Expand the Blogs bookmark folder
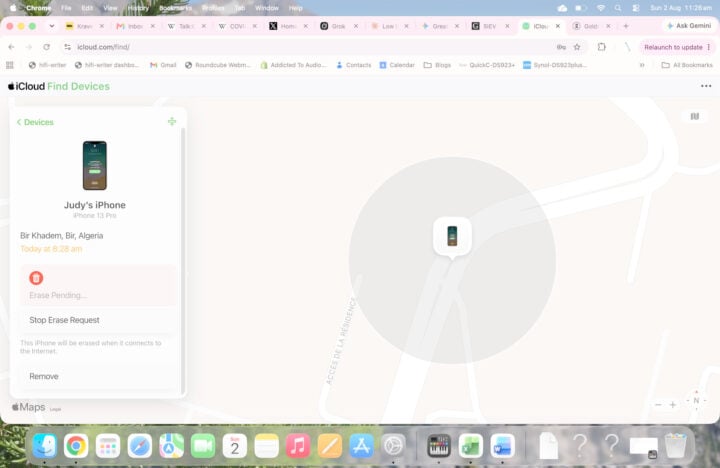This screenshot has height=468, width=720. tap(437, 65)
